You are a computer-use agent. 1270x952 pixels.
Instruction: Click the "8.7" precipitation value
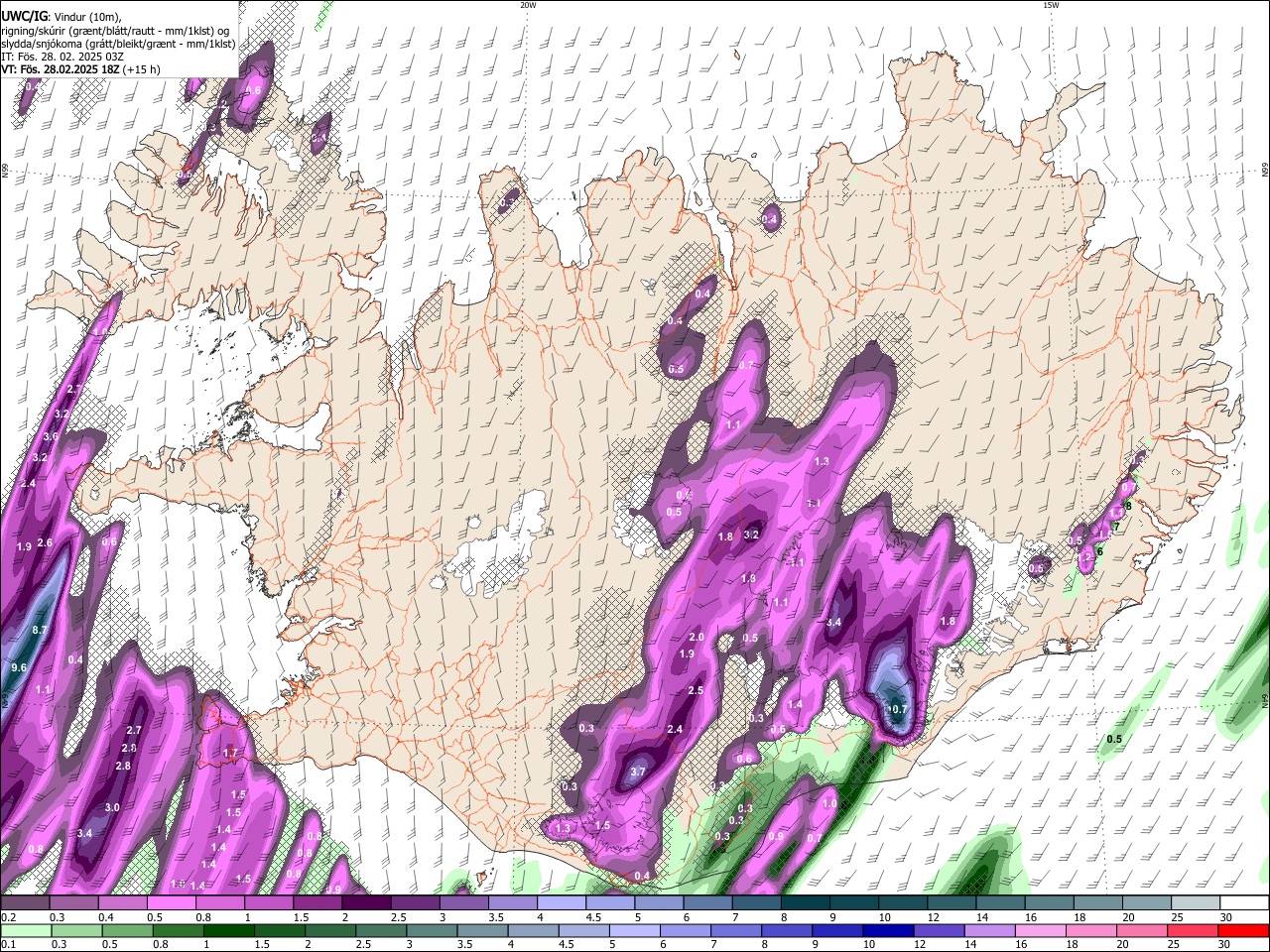tap(41, 630)
